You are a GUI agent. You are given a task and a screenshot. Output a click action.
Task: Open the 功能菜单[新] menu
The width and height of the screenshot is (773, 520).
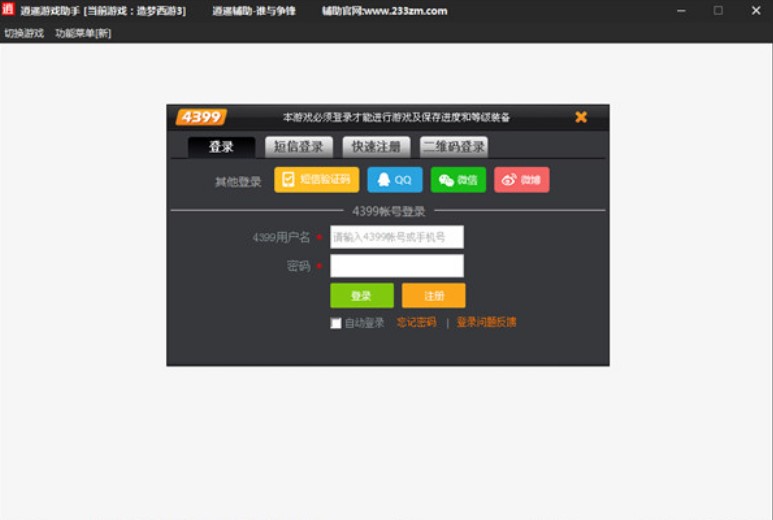click(x=83, y=33)
